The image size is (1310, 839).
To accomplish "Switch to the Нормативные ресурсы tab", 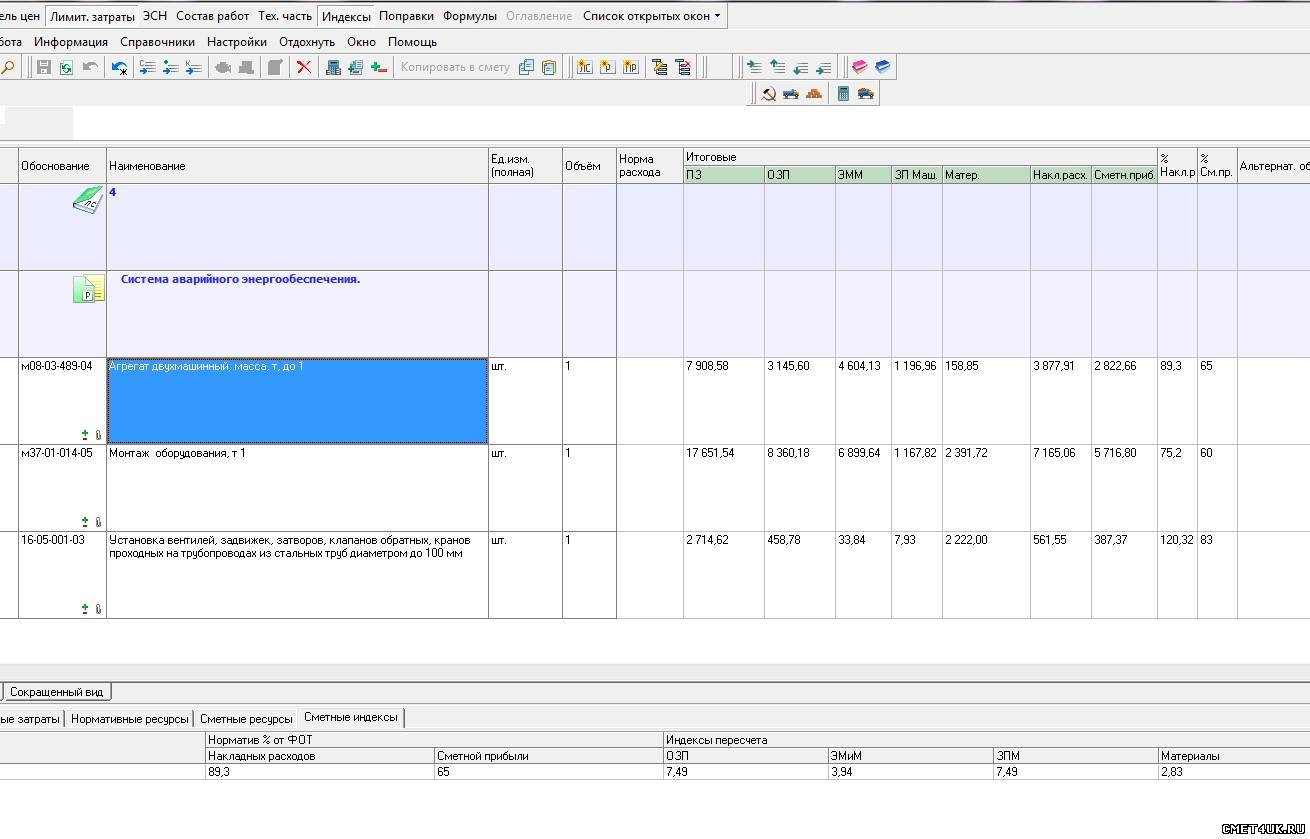I will [129, 718].
